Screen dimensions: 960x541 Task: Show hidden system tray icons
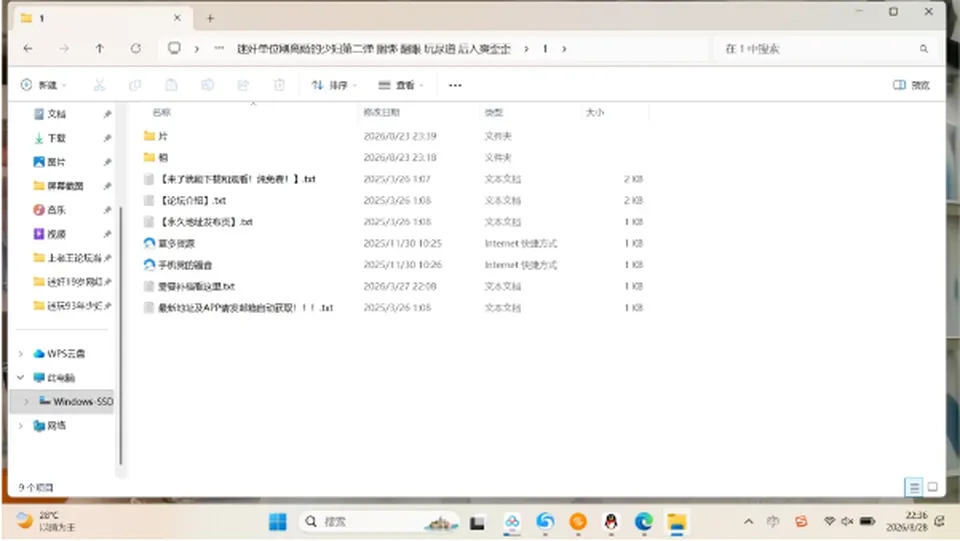[748, 521]
